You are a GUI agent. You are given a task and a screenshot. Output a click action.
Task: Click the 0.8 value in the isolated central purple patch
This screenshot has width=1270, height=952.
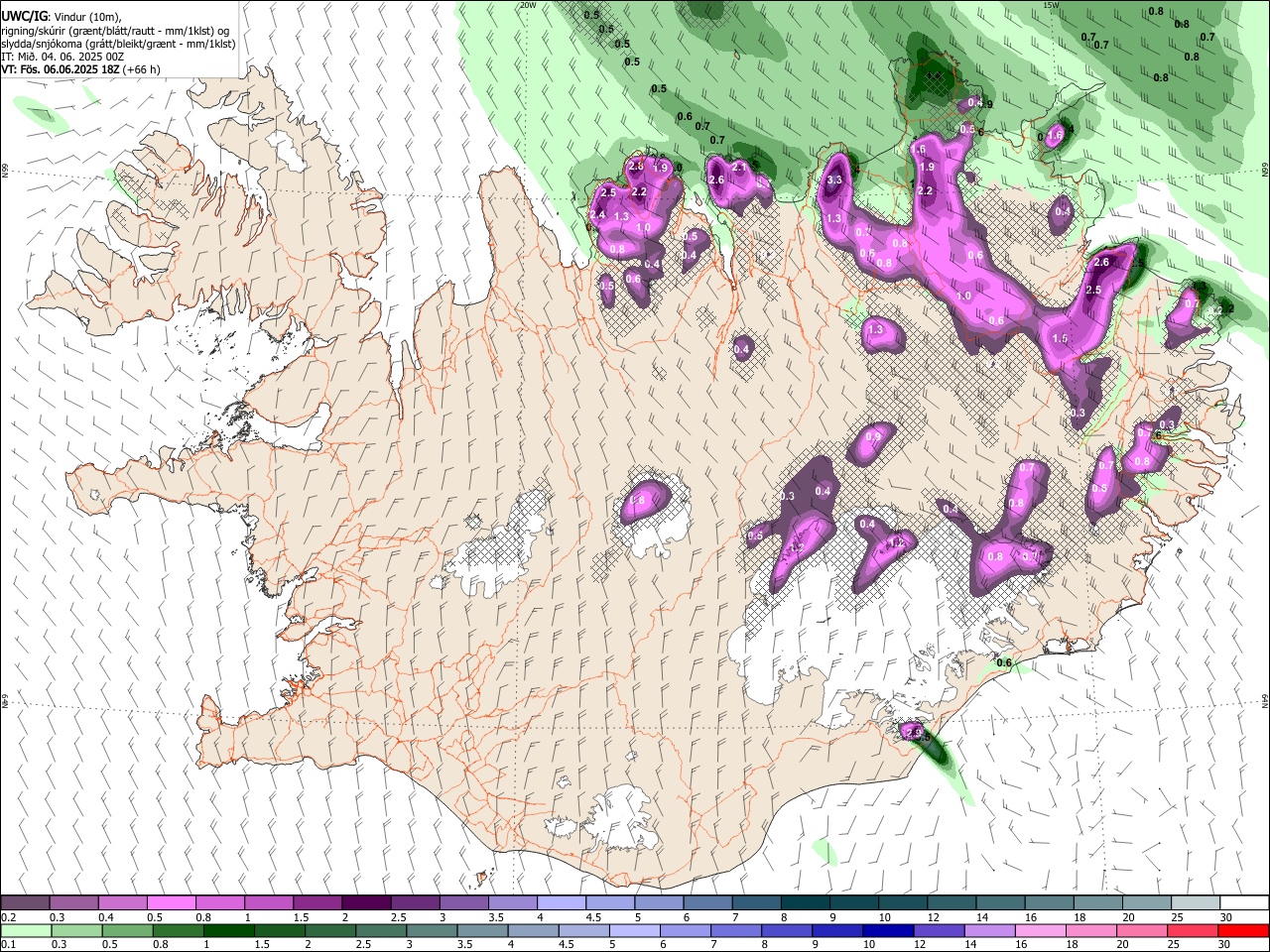(x=637, y=501)
